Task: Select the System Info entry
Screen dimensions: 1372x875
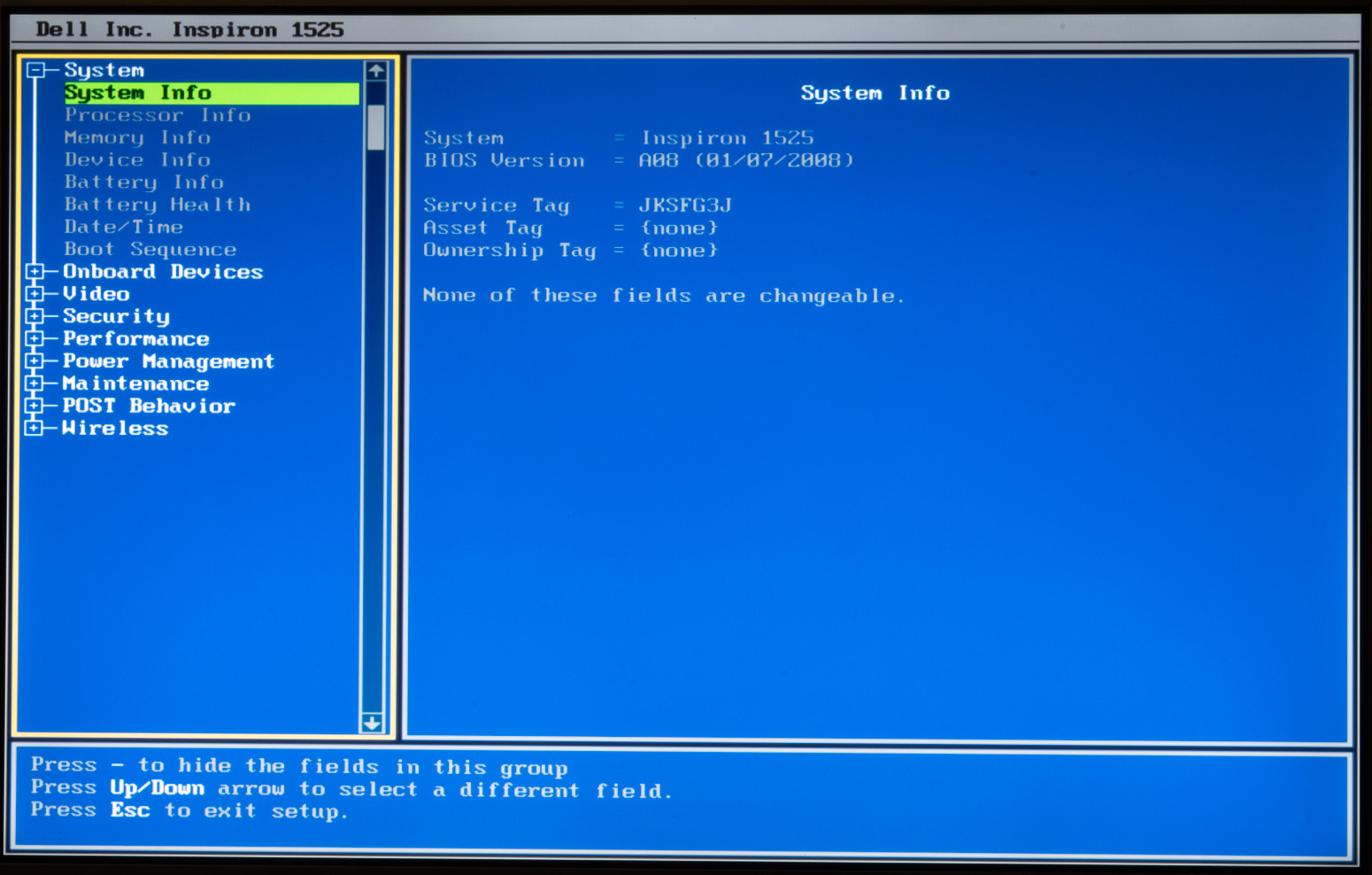Action: 138,93
